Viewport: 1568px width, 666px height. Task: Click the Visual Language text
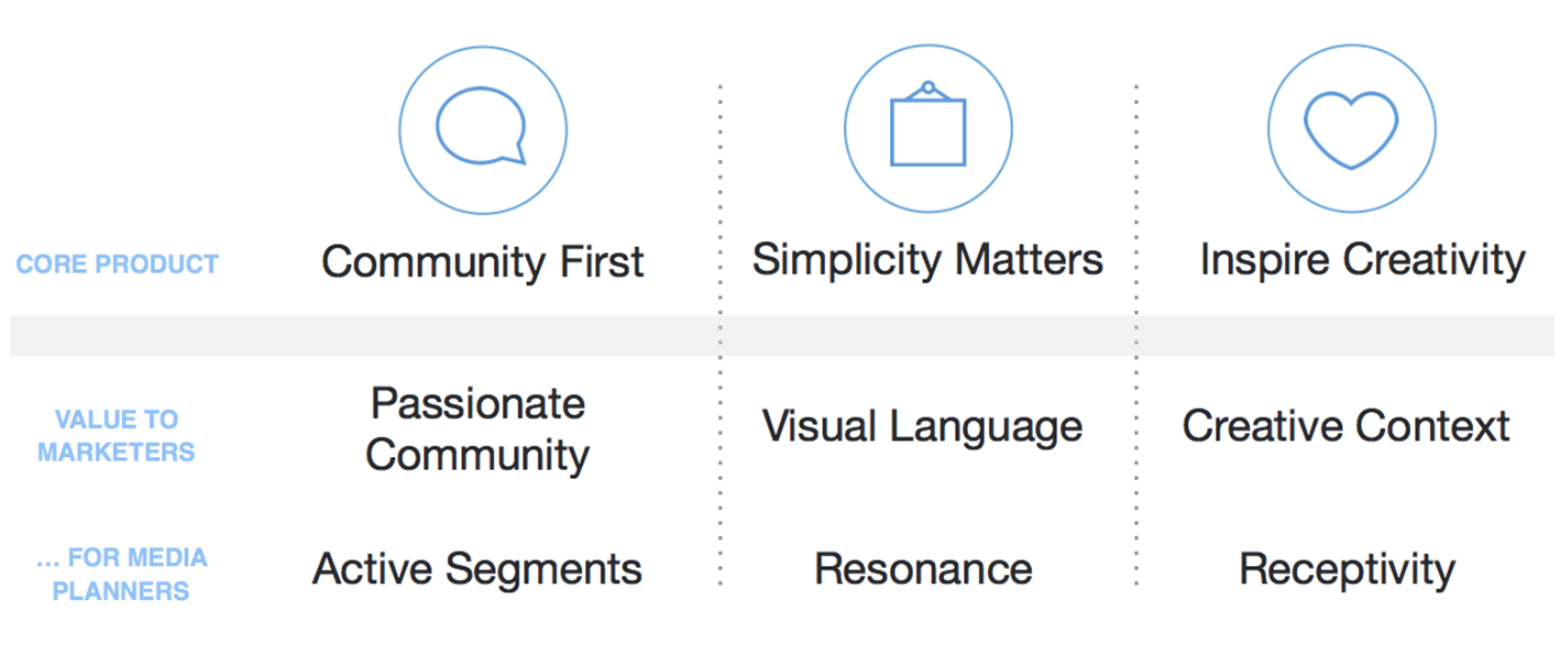[922, 426]
